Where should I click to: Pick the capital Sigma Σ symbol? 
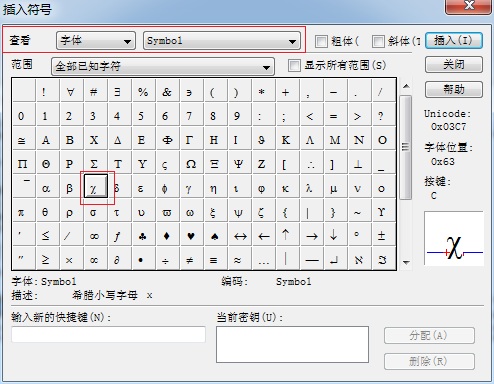(x=94, y=164)
